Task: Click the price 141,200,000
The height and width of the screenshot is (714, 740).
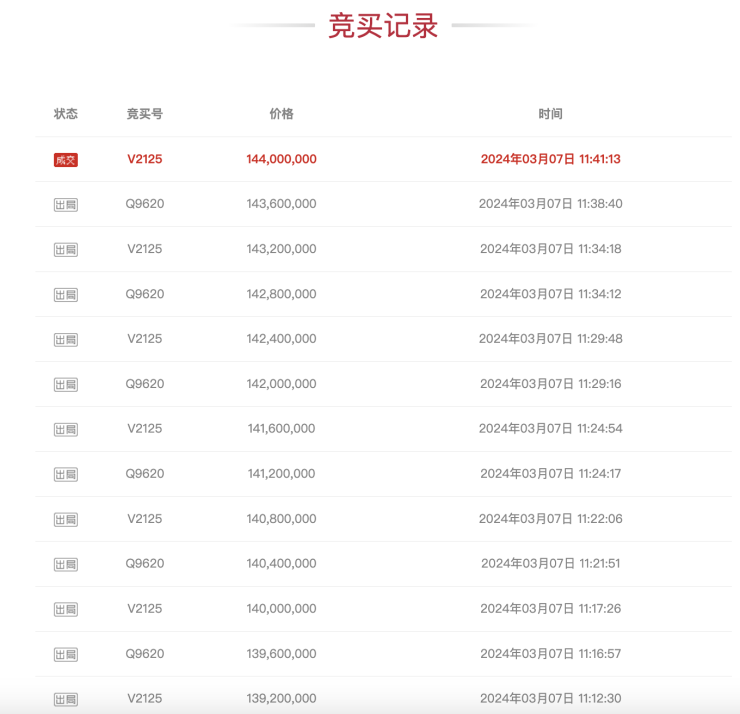Action: pos(281,473)
